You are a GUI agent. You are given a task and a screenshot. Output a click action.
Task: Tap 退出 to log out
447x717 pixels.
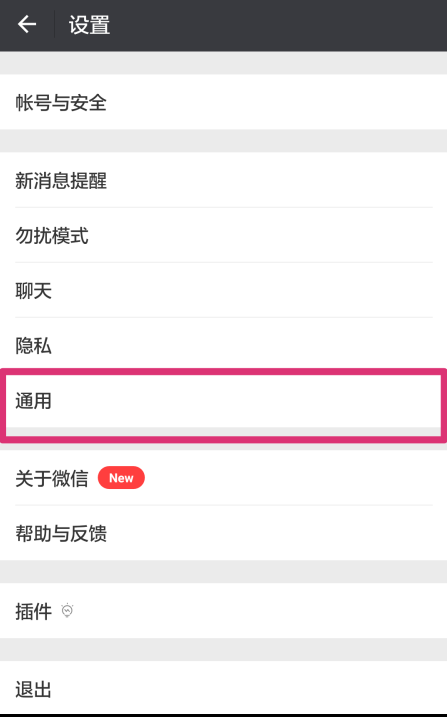tap(224, 688)
